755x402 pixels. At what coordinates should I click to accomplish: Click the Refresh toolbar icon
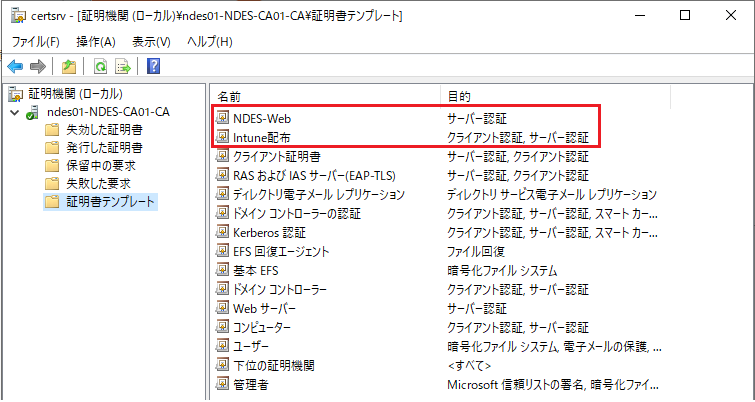(100, 66)
